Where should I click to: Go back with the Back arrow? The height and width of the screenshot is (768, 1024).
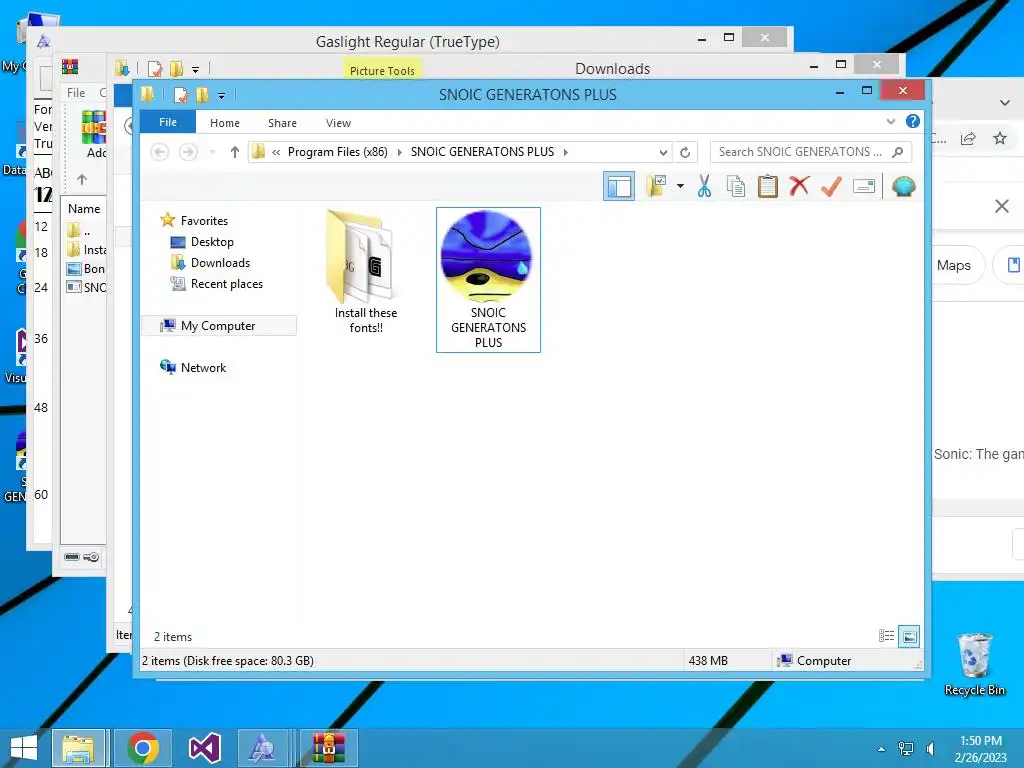point(159,152)
